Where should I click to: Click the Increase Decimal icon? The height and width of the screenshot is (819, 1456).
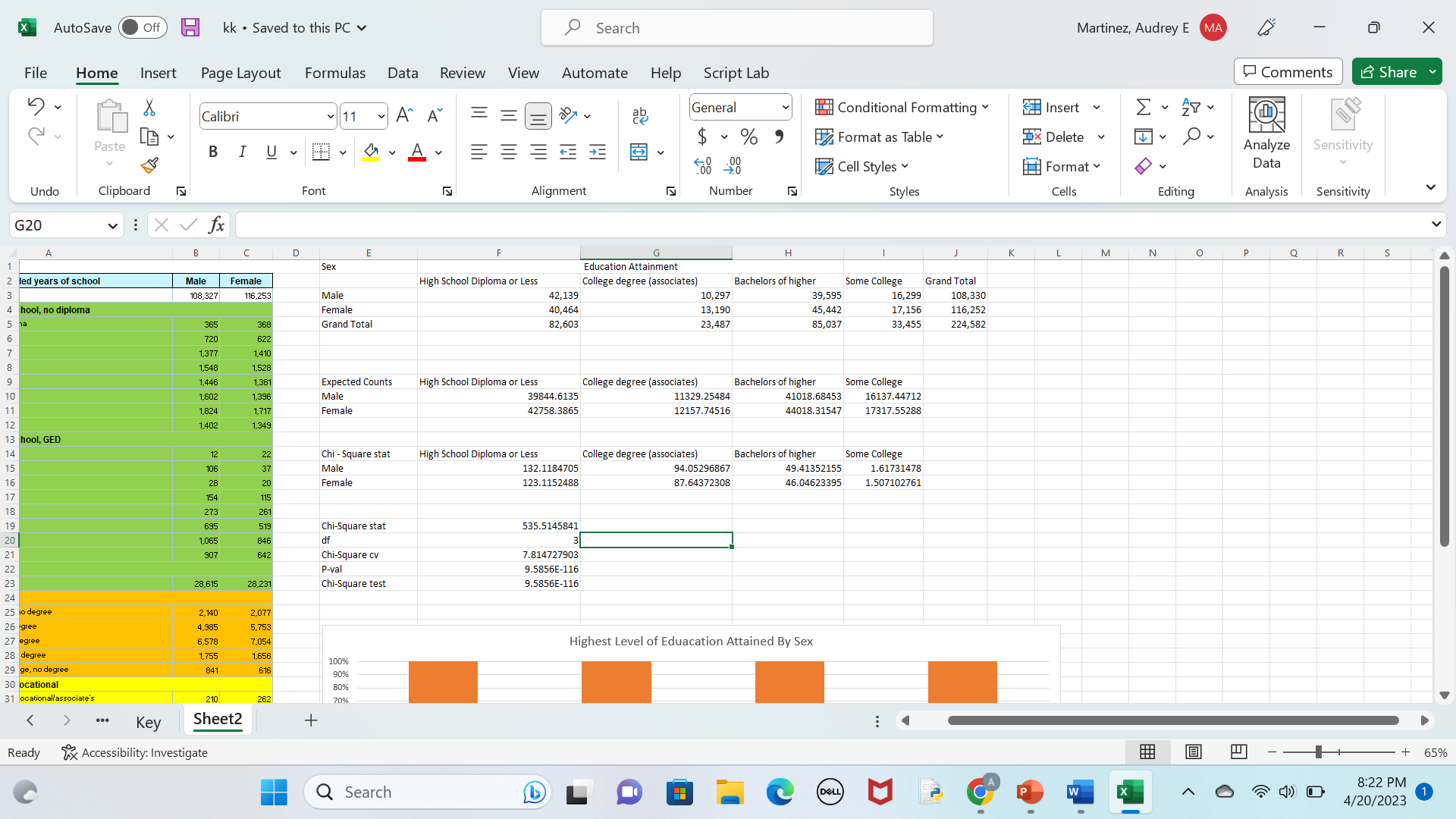(x=702, y=165)
